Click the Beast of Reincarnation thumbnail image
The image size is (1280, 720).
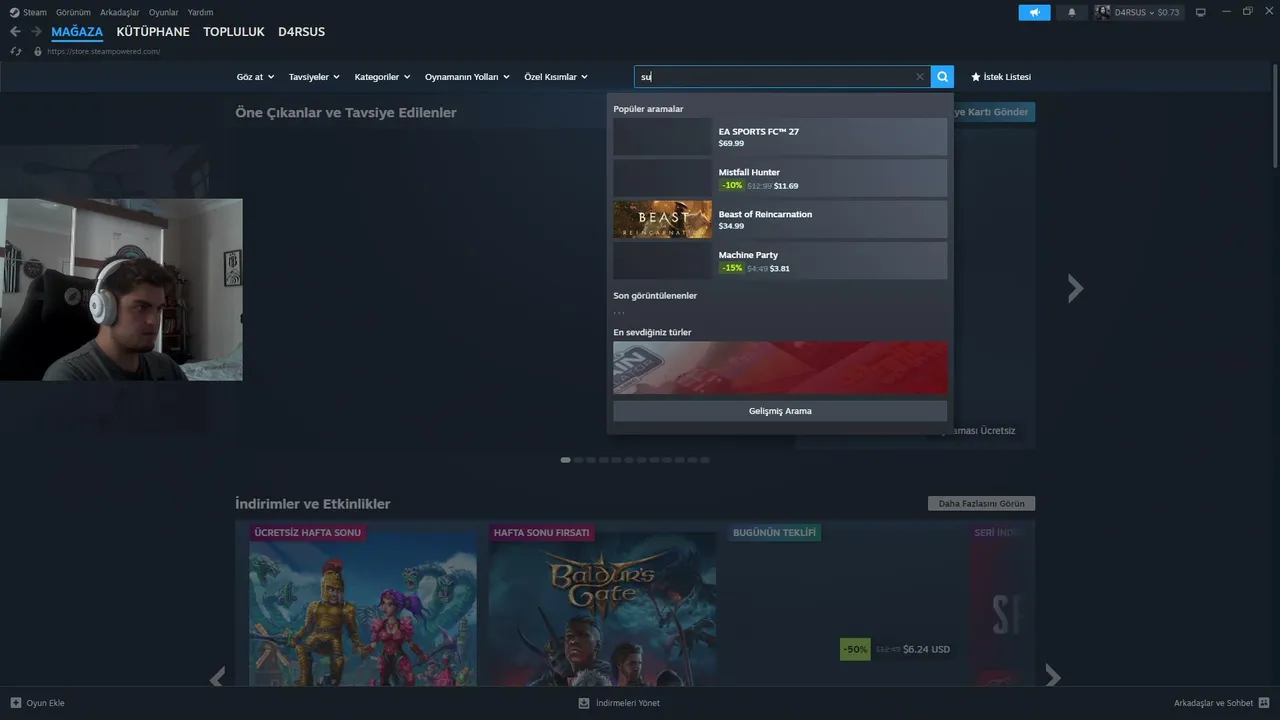click(x=663, y=220)
